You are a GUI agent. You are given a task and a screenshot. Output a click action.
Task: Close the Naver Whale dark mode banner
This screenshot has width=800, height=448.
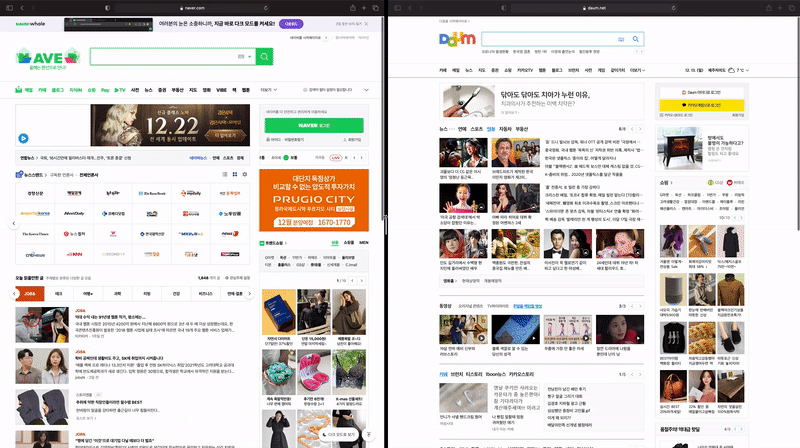click(x=366, y=24)
